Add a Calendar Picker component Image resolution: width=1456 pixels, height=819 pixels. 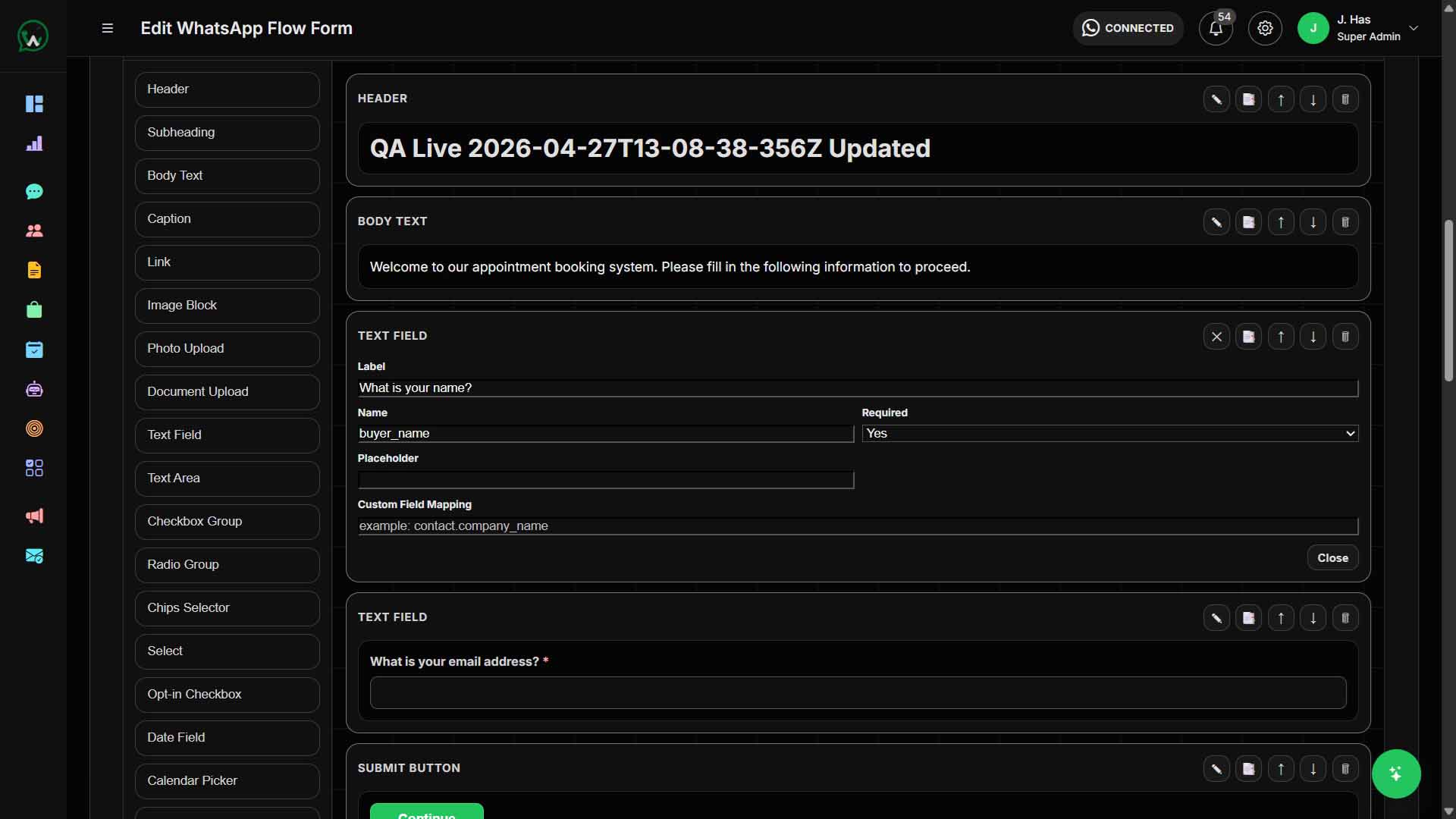pyautogui.click(x=227, y=781)
